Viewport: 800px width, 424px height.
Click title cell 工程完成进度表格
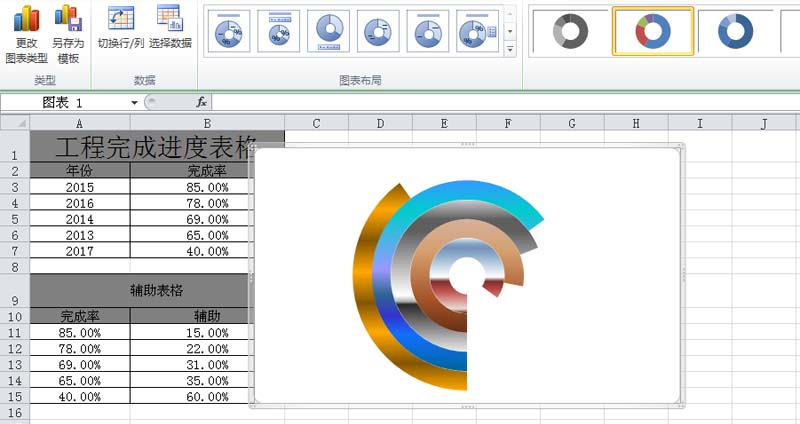pos(157,146)
